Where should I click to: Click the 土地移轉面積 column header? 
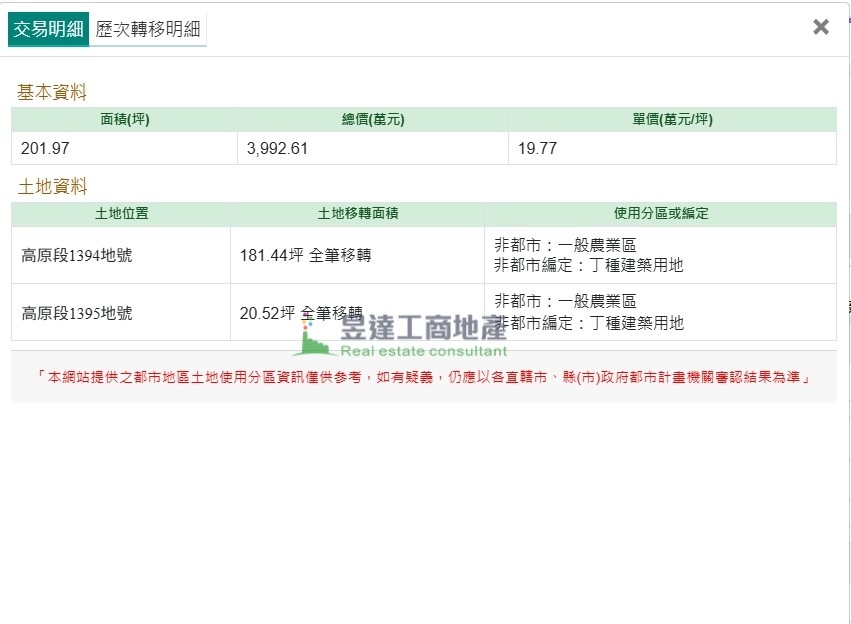pyautogui.click(x=357, y=214)
